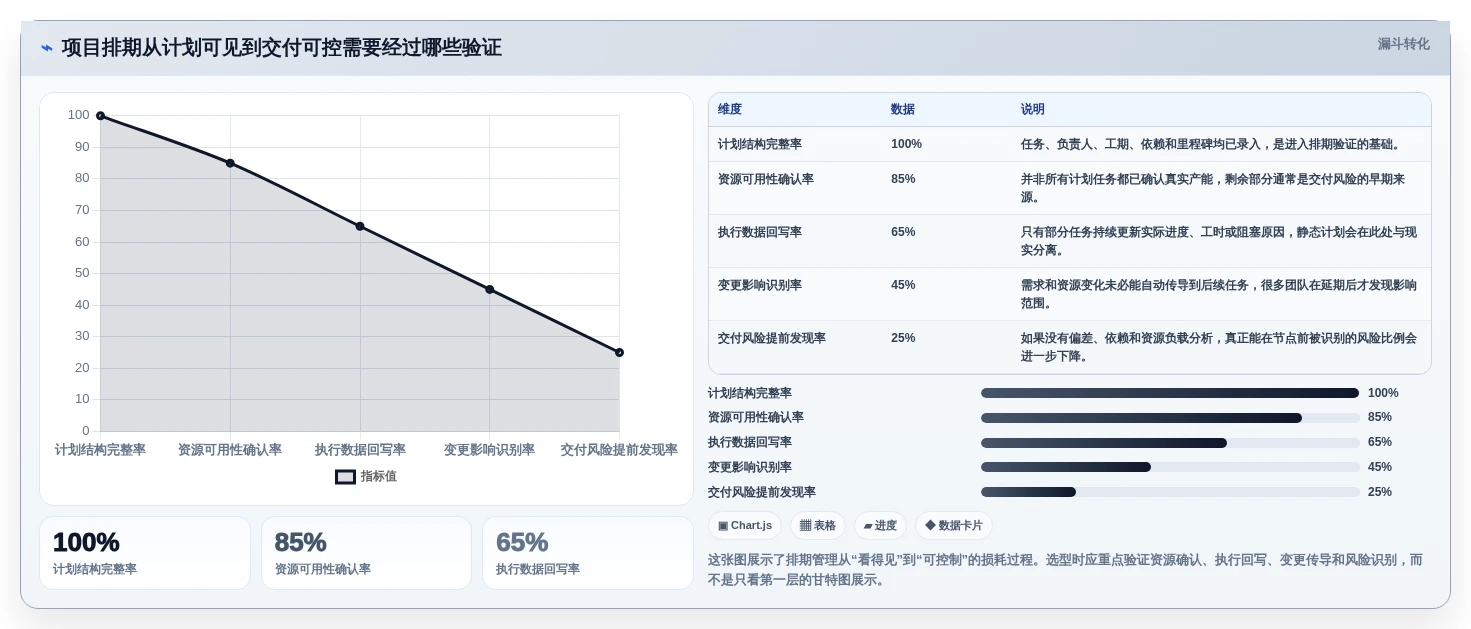
Task: Click the Chart.js tag chip
Action: coord(745,526)
